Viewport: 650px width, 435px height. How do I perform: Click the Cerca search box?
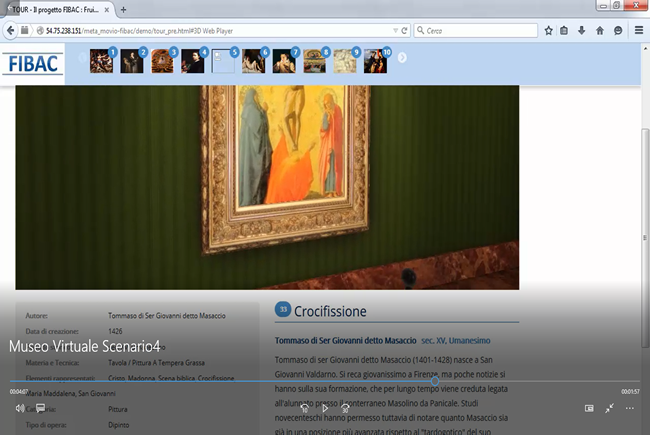click(x=475, y=31)
